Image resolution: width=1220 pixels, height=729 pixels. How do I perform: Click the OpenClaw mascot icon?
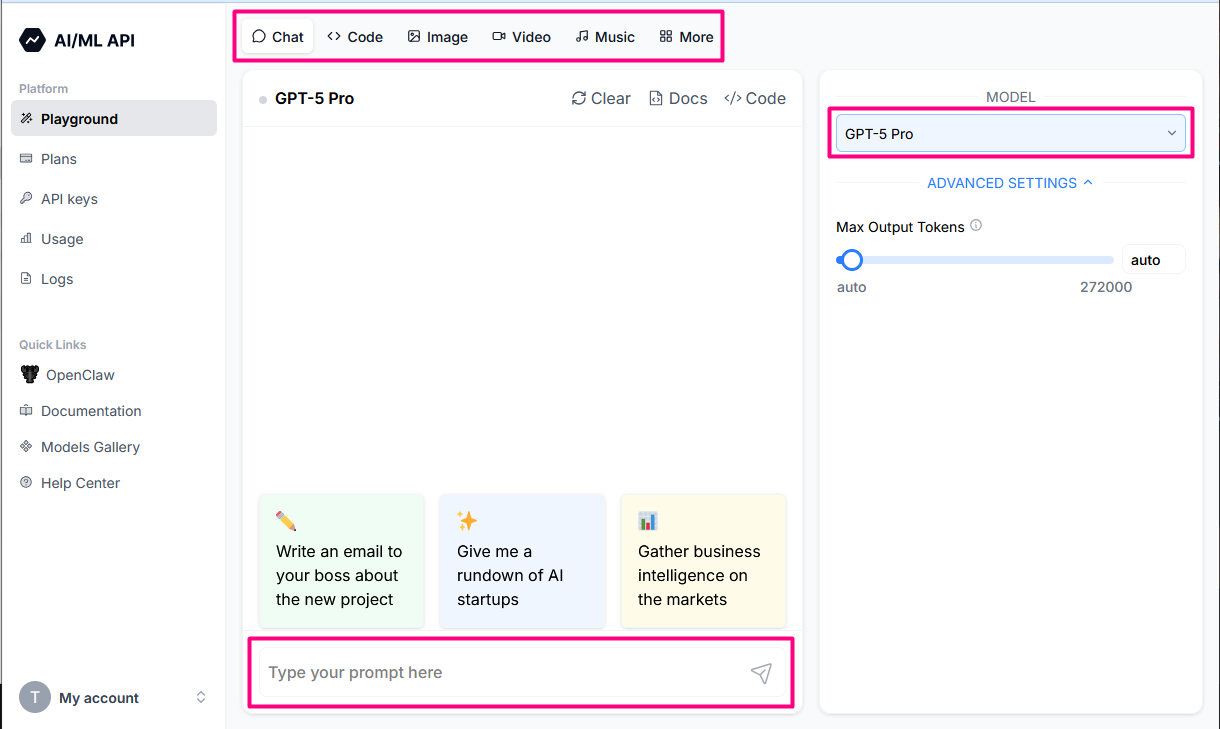coord(29,375)
